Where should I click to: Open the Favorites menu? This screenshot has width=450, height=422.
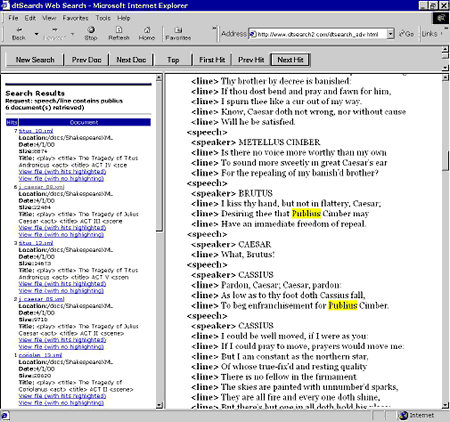75,18
